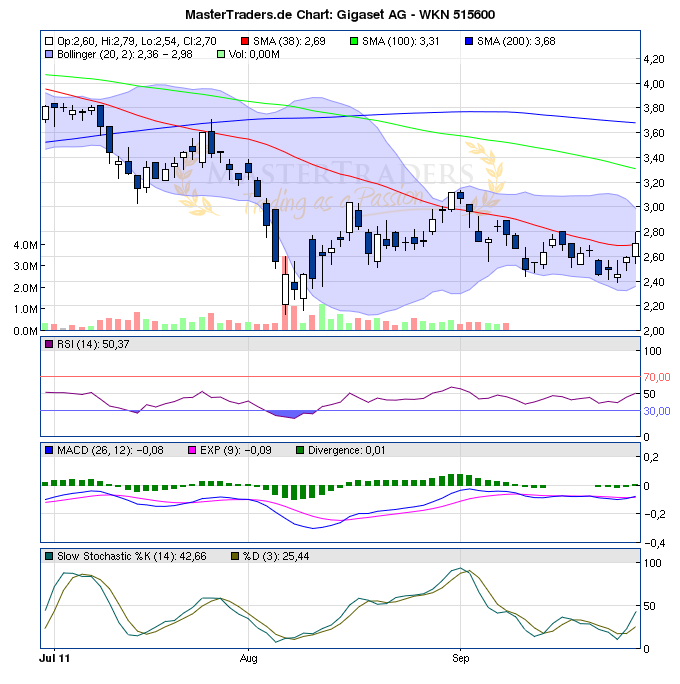Click the 4,20 price axis value
The width and height of the screenshot is (680, 684).
(x=654, y=59)
